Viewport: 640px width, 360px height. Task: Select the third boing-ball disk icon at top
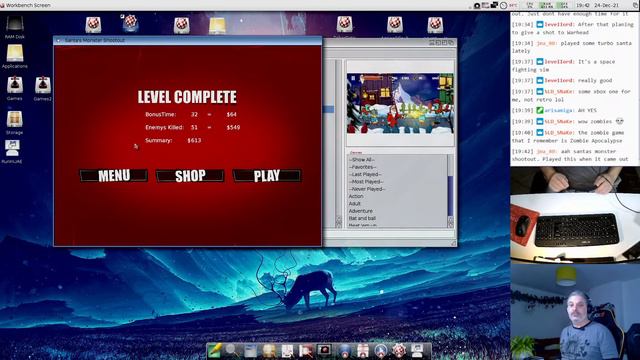click(182, 25)
